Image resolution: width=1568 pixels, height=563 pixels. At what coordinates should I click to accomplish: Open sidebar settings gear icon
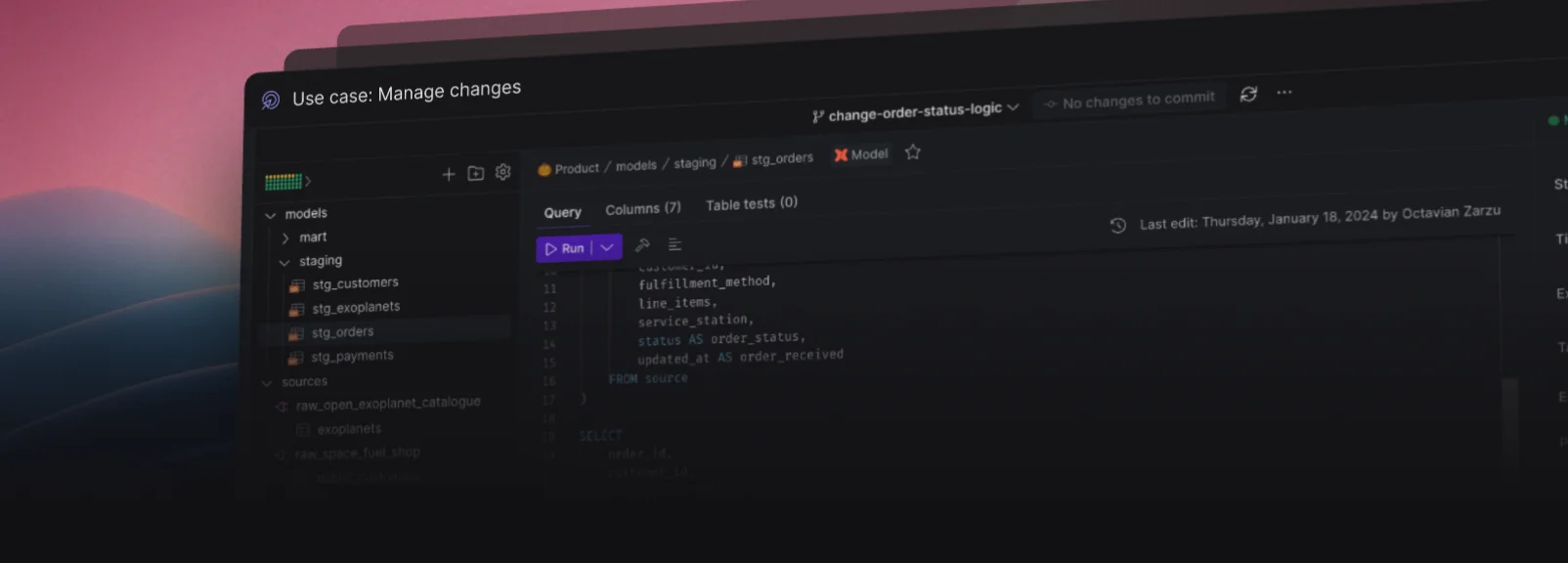tap(502, 172)
